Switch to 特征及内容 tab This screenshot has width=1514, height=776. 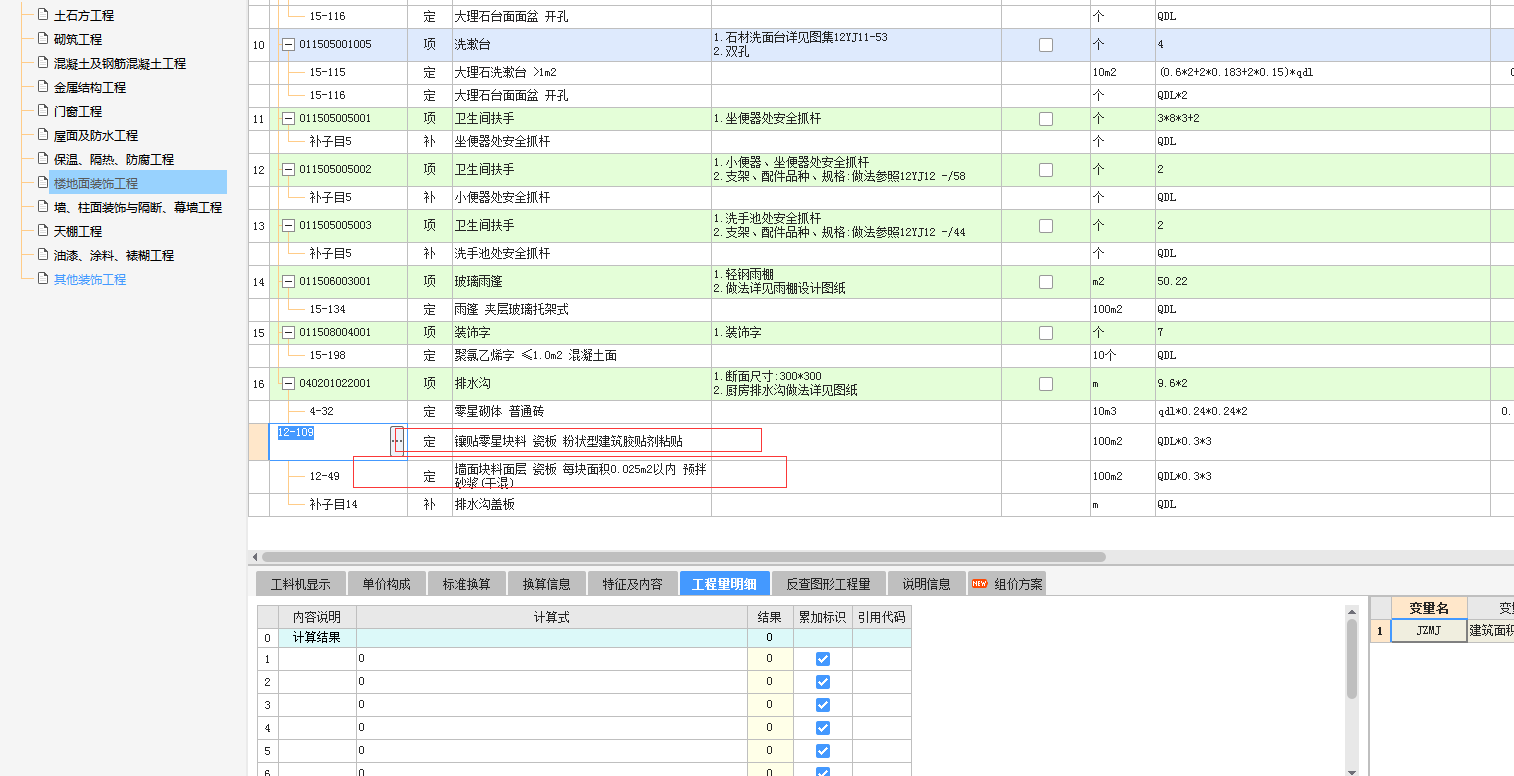pos(632,584)
